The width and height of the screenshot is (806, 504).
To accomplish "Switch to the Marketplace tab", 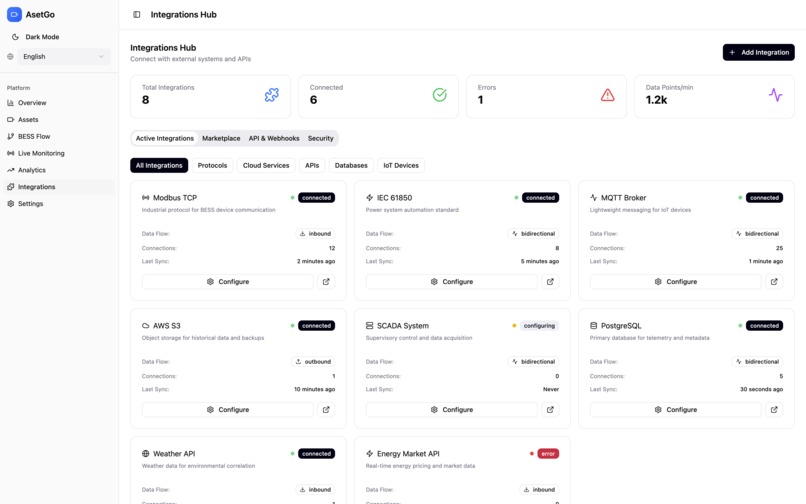I will (221, 138).
